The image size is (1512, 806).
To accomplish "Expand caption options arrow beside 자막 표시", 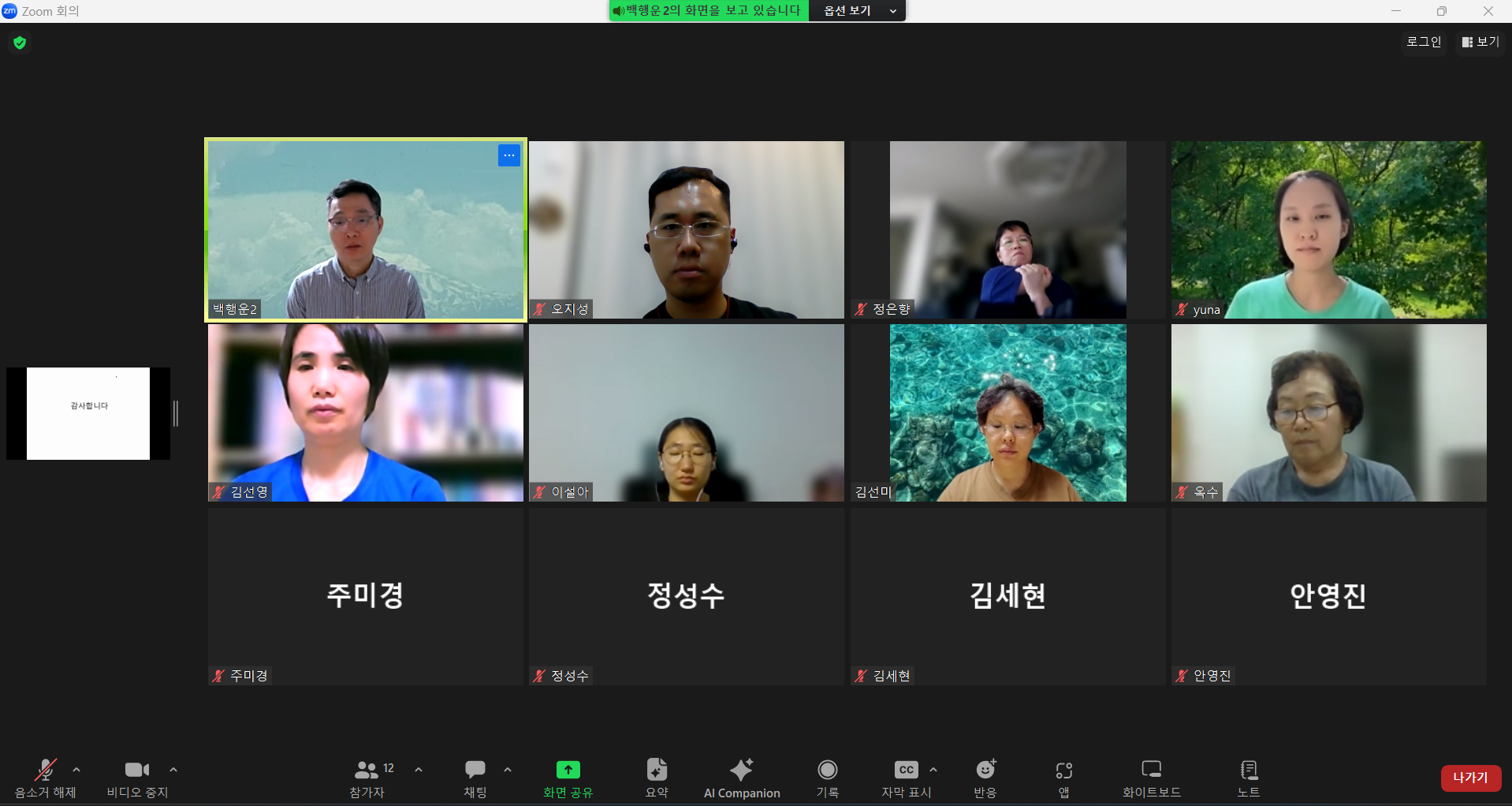I will (x=933, y=770).
